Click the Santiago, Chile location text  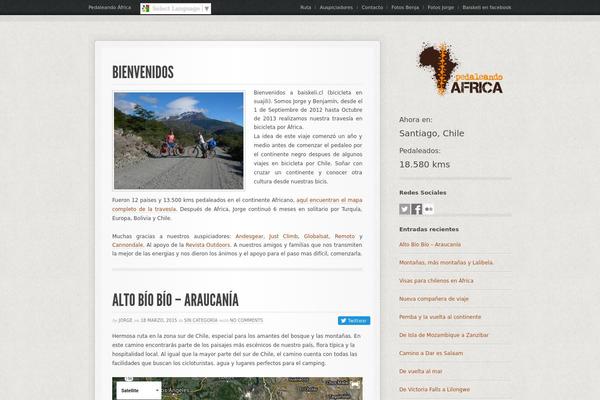(432, 134)
